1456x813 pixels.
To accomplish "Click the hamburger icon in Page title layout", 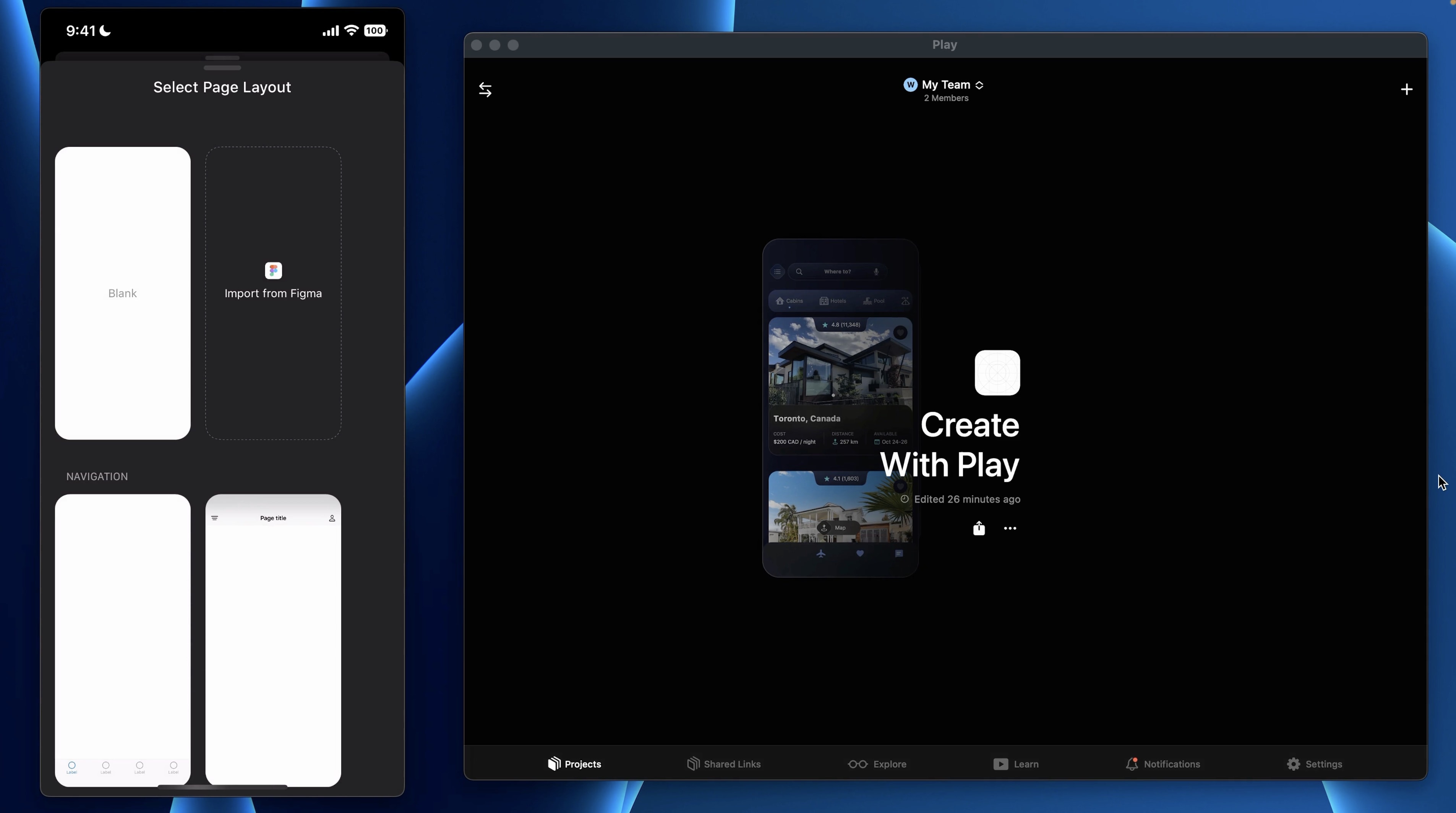I will [214, 518].
